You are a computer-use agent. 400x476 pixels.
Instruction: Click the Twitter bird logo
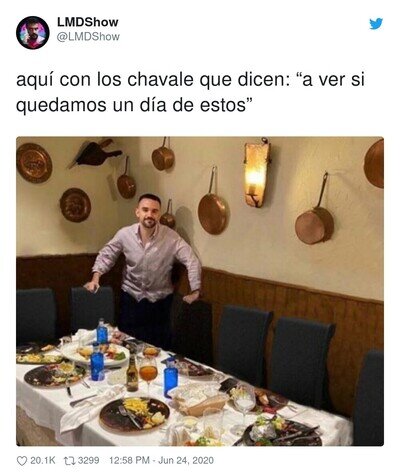pyautogui.click(x=376, y=24)
